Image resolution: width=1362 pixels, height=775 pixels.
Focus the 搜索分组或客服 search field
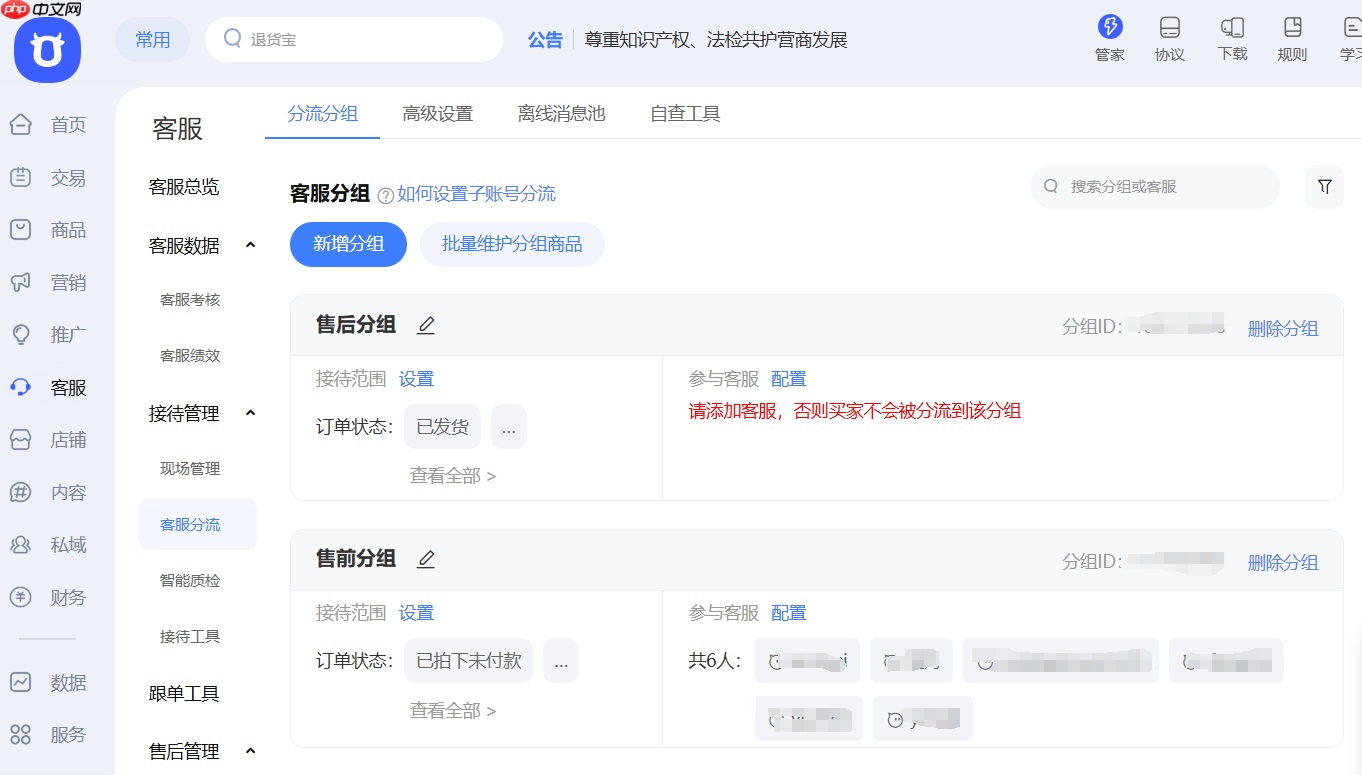[1155, 187]
